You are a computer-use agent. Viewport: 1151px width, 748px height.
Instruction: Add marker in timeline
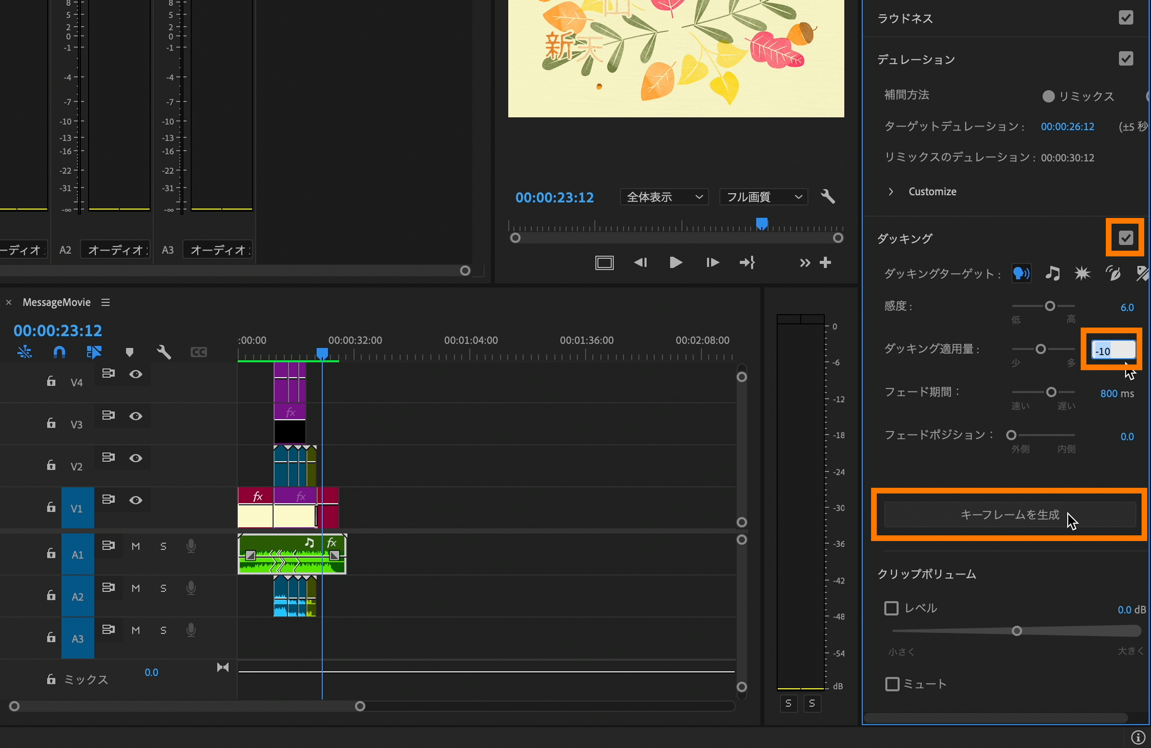pos(129,353)
